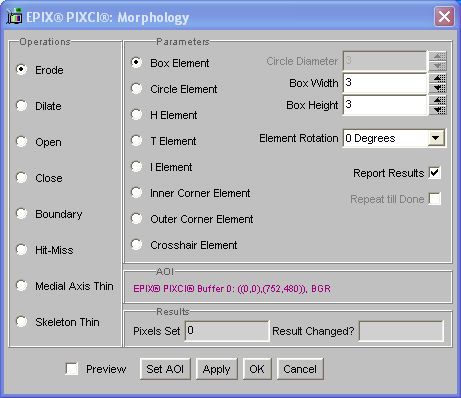
Task: Choose the Close operation radio button
Action: [x=22, y=178]
